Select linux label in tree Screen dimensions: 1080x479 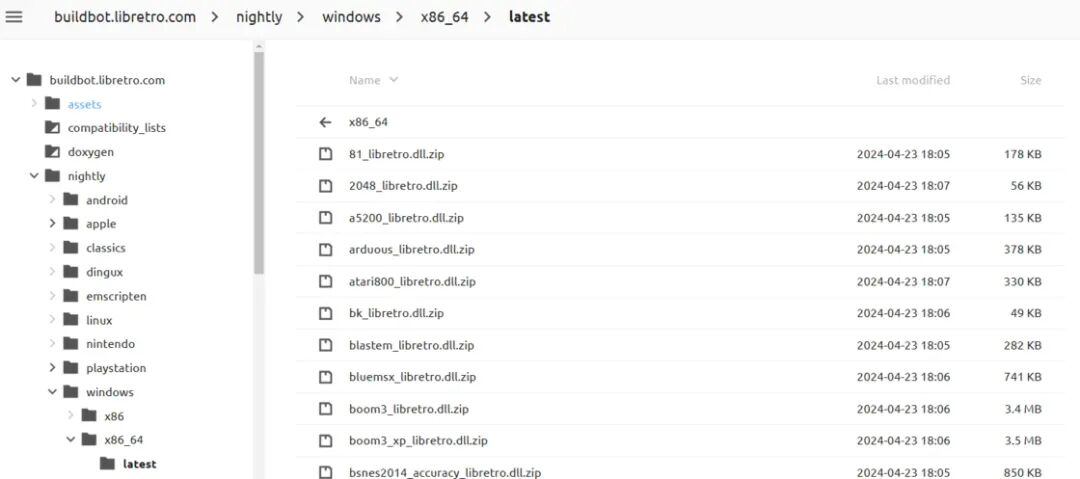99,320
